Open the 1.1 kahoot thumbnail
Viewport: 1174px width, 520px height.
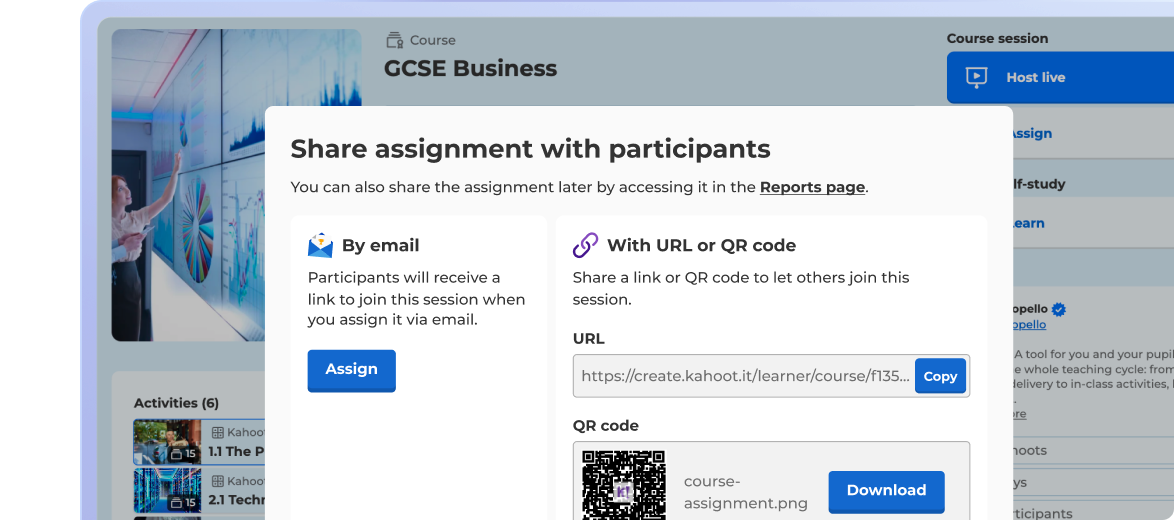[168, 442]
